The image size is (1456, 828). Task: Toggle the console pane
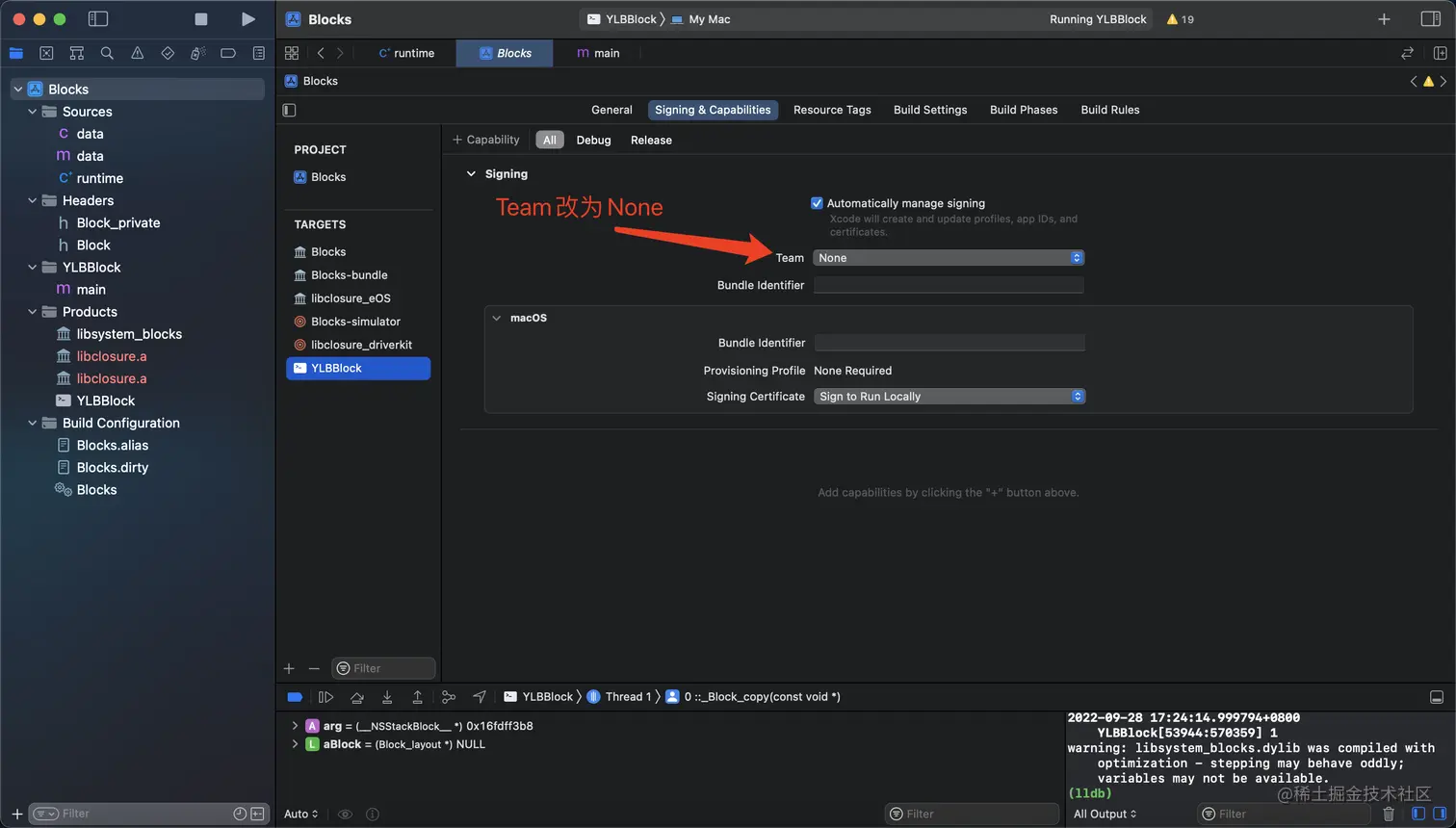coord(1441,814)
